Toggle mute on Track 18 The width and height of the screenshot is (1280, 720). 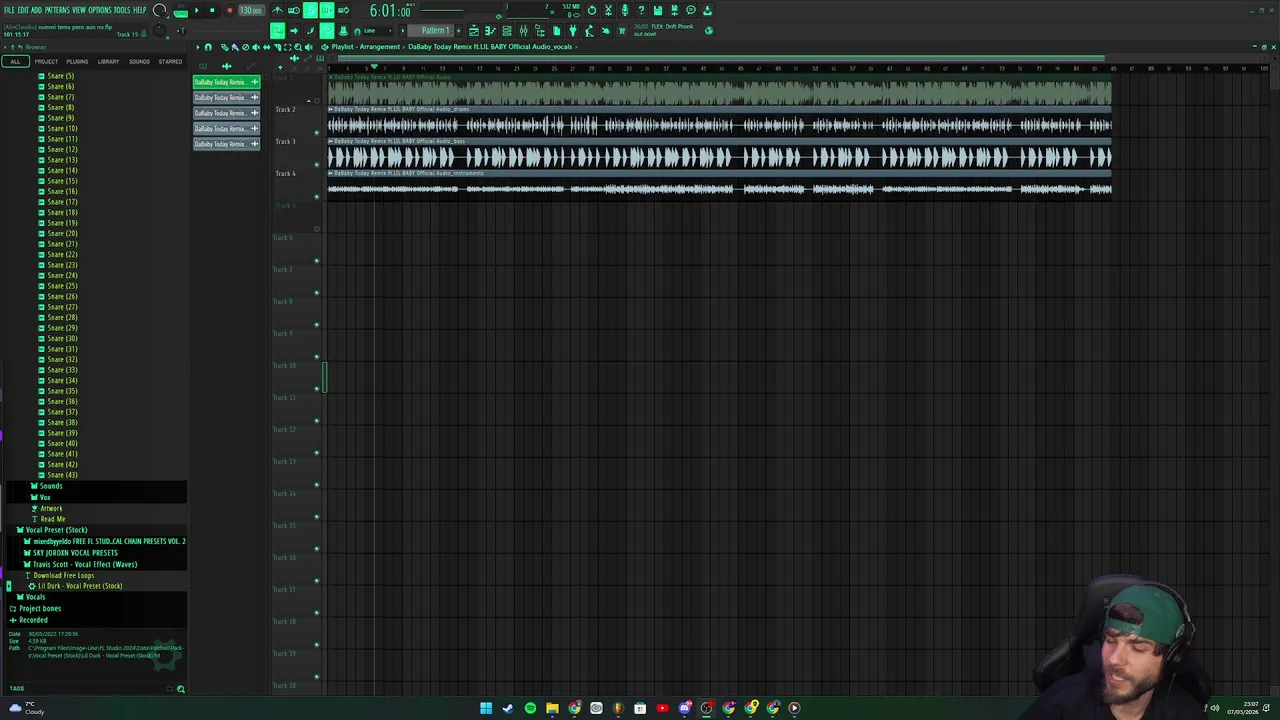tap(317, 645)
